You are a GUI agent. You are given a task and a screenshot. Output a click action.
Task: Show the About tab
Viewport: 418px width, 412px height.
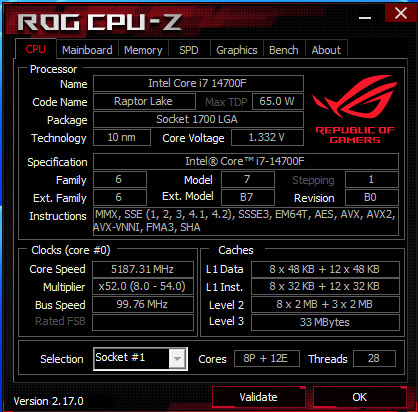326,50
